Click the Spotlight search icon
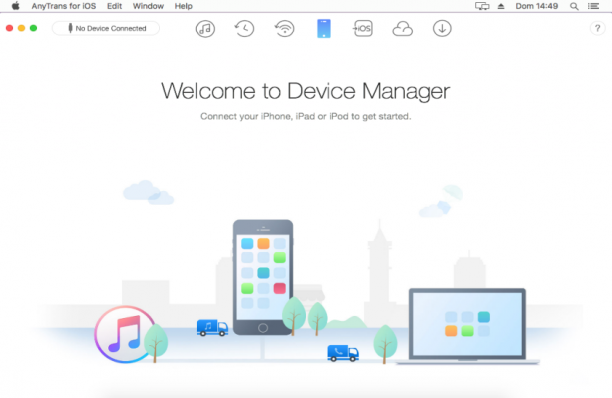The height and width of the screenshot is (398, 612). pos(574,6)
